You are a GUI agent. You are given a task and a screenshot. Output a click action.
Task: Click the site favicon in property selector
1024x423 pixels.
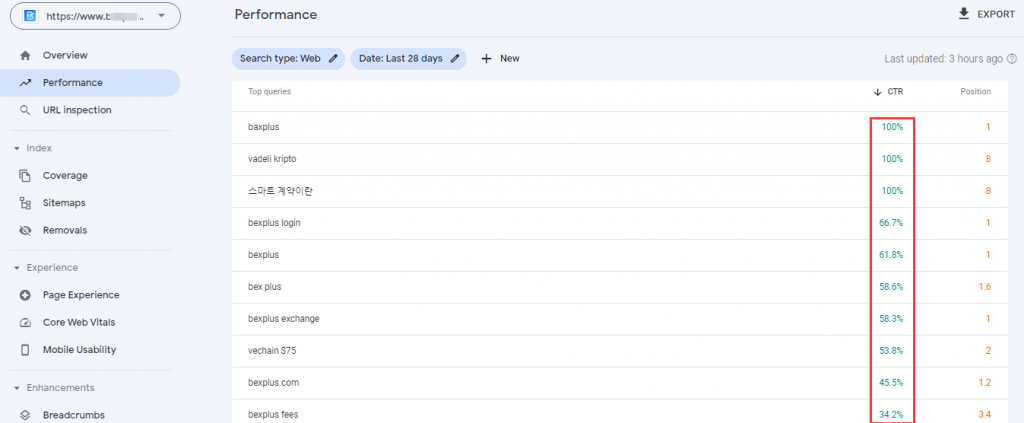coord(30,16)
